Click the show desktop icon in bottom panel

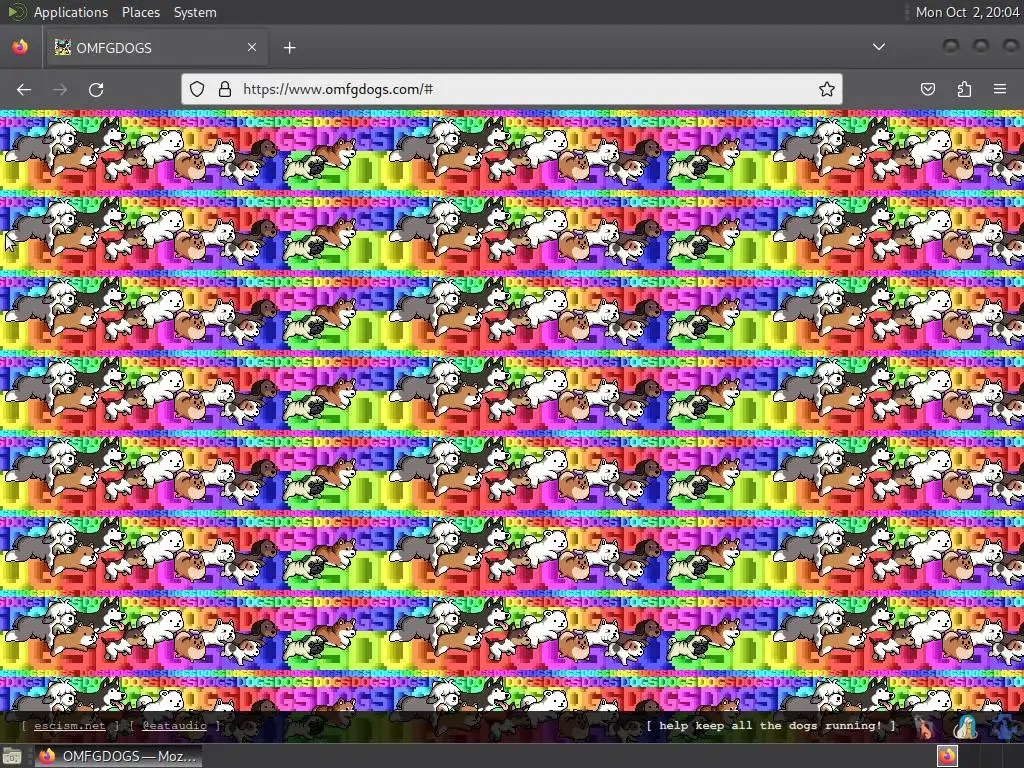pos(12,756)
